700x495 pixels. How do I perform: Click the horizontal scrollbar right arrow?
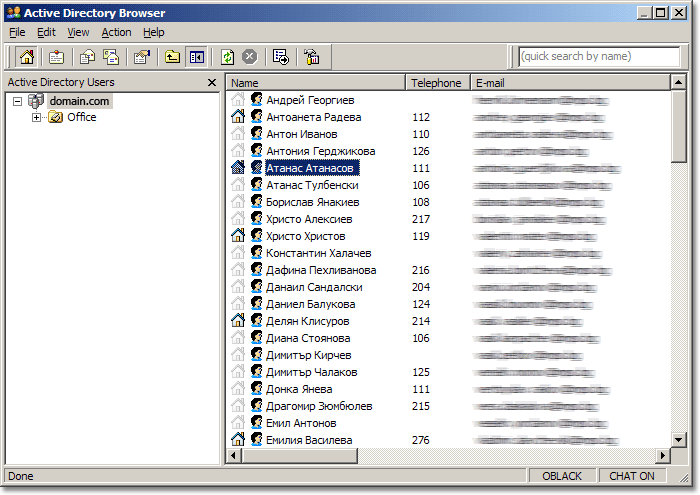point(663,455)
